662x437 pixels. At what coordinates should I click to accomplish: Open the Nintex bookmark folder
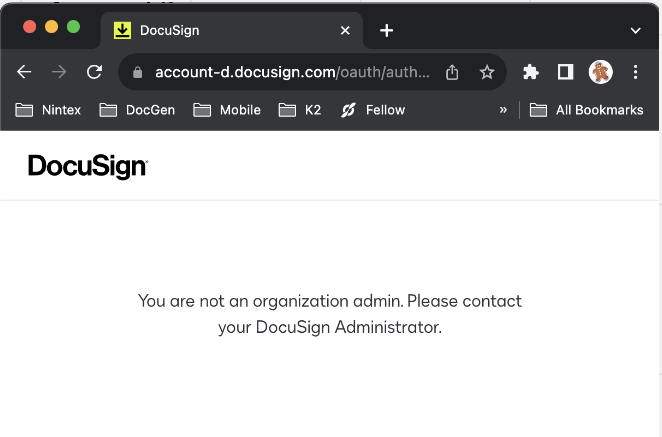[x=48, y=110]
